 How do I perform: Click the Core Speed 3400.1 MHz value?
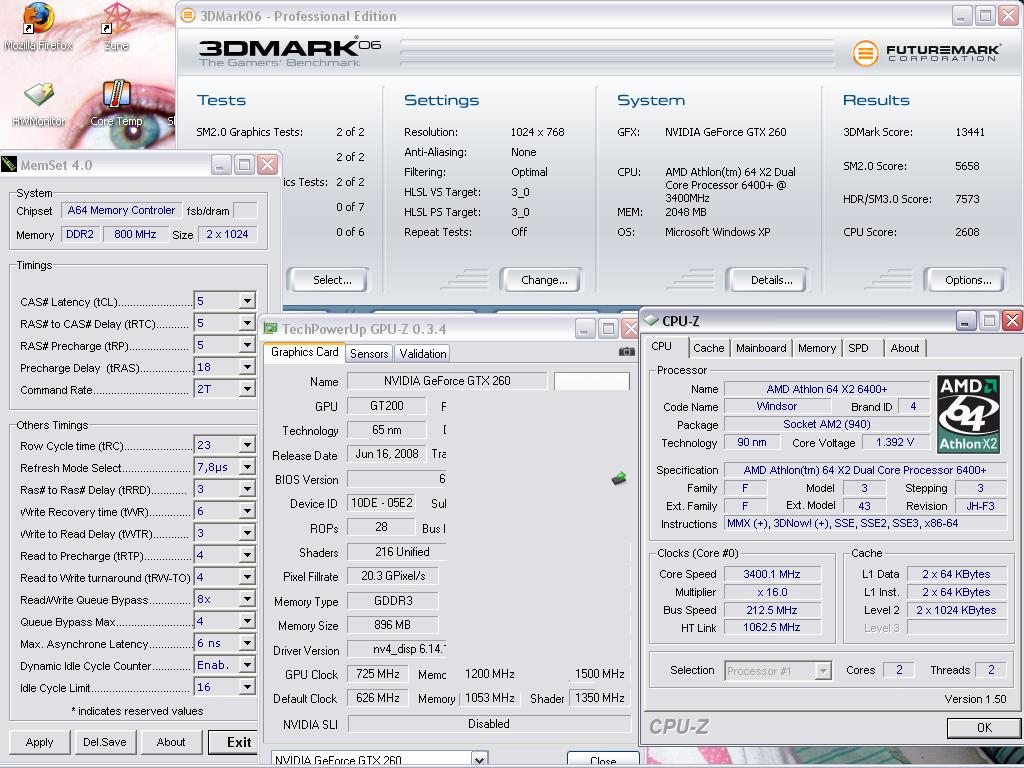(x=771, y=574)
